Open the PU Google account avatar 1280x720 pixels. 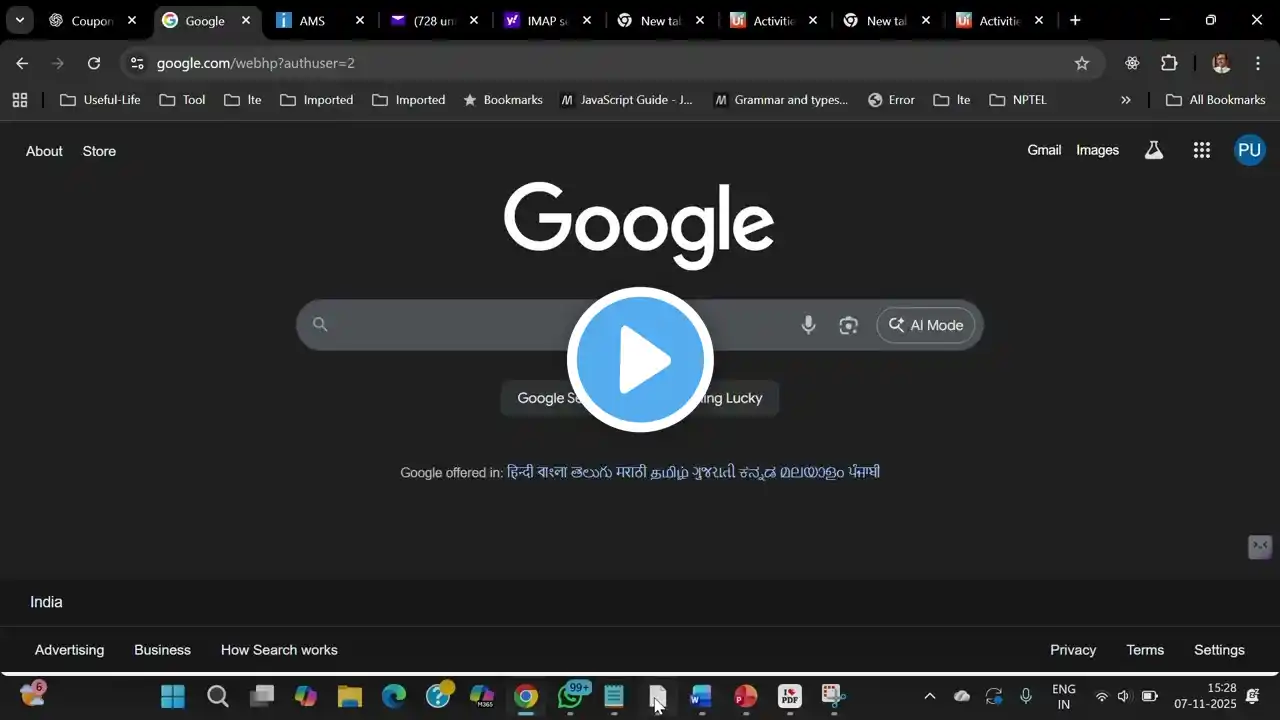1249,150
